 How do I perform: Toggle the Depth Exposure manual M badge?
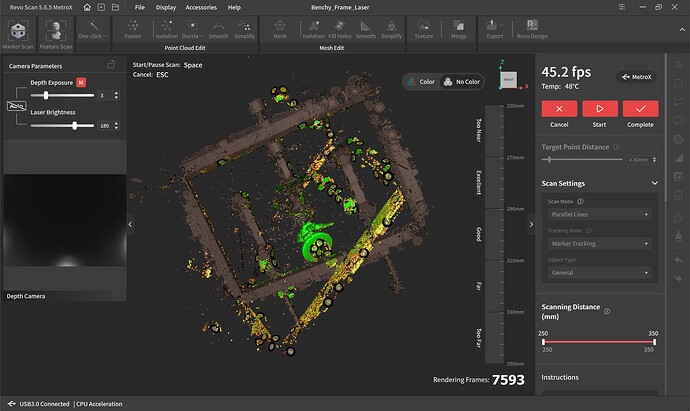point(81,82)
